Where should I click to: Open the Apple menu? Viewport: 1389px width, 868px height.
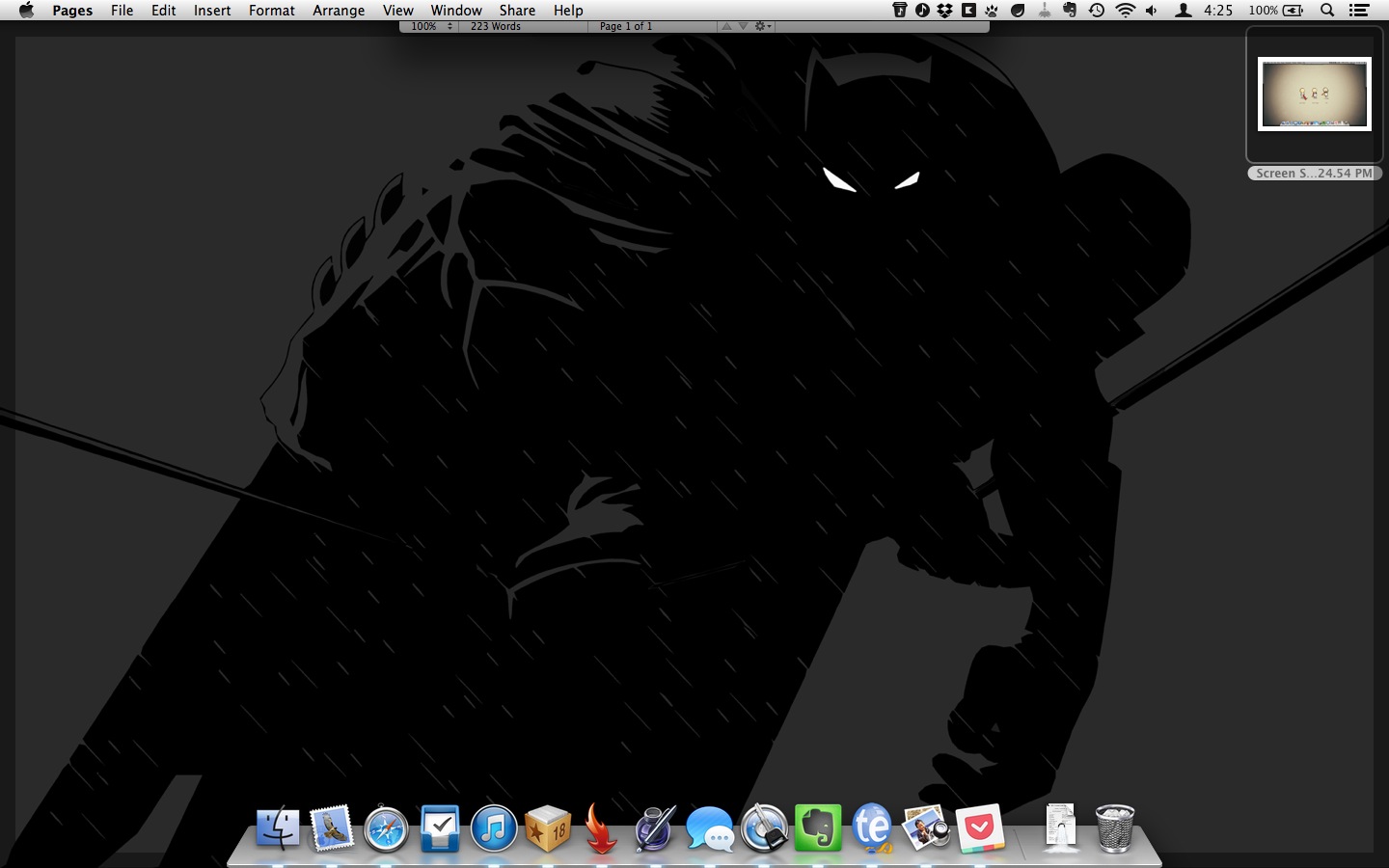[x=26, y=11]
